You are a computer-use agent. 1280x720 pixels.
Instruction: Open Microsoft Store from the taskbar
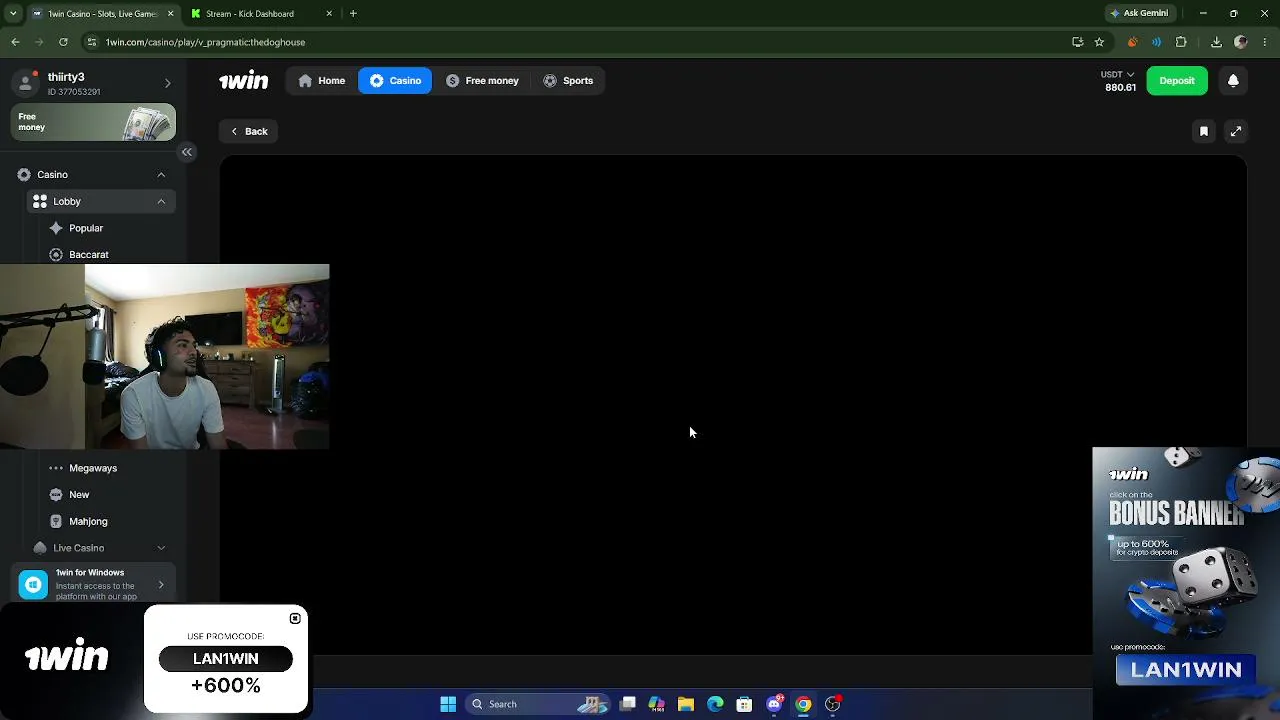[x=744, y=704]
